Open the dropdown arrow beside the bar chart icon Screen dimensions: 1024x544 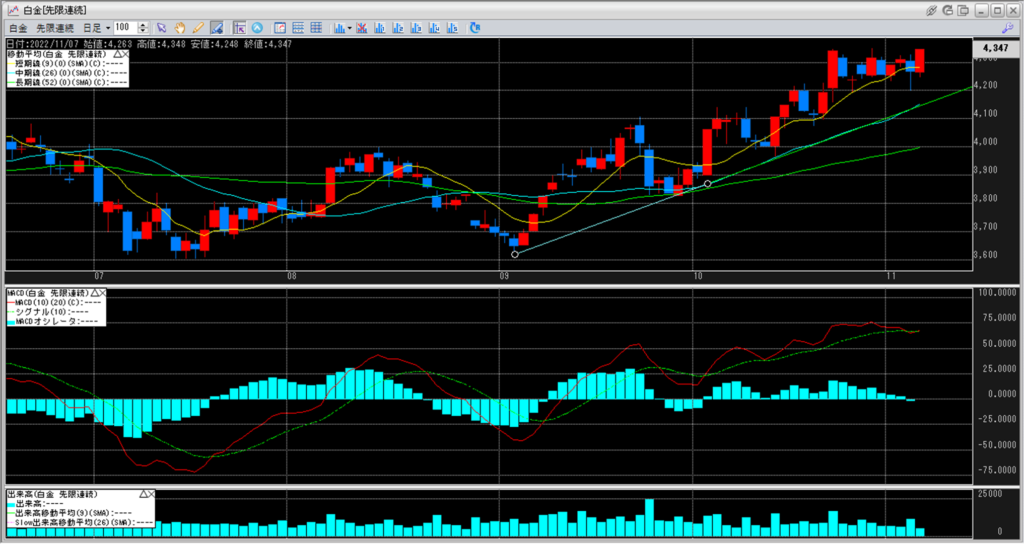point(349,28)
